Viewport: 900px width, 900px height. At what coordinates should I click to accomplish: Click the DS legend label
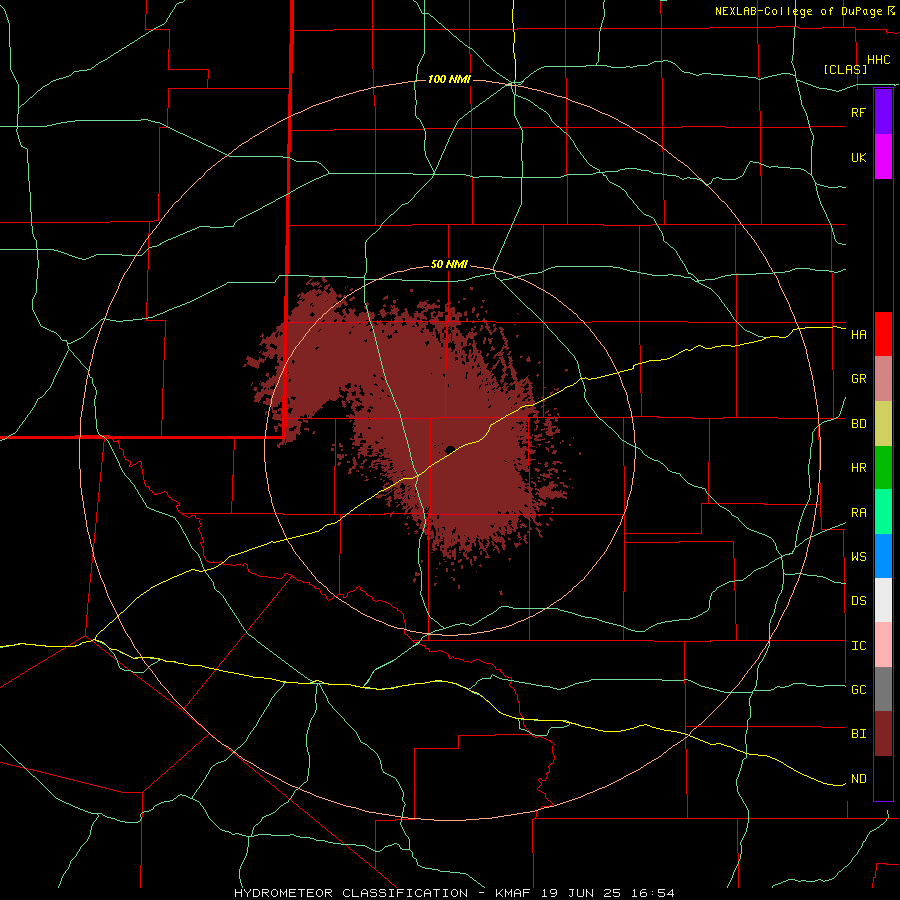click(x=858, y=601)
